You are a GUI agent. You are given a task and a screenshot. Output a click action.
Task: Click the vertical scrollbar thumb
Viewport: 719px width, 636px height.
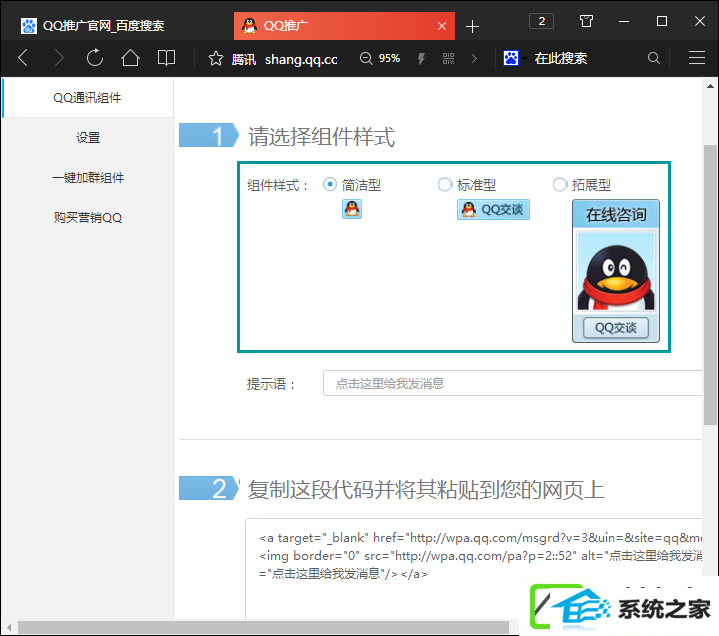coord(710,284)
